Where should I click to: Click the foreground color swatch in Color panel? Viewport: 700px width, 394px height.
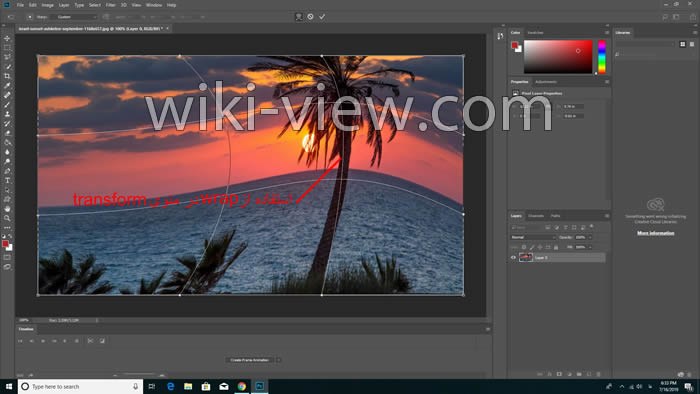514,45
